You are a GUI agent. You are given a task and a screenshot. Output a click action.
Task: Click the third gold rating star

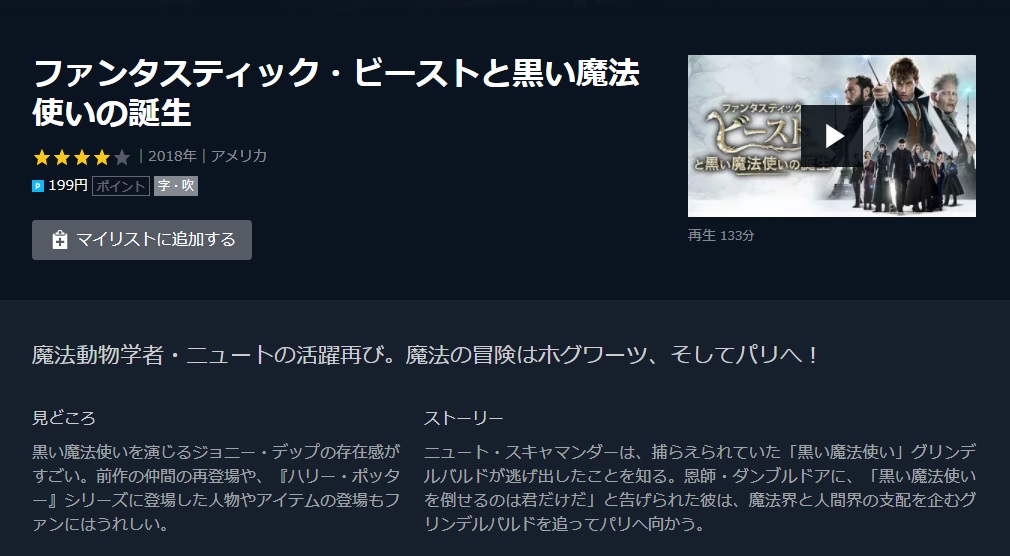point(82,157)
